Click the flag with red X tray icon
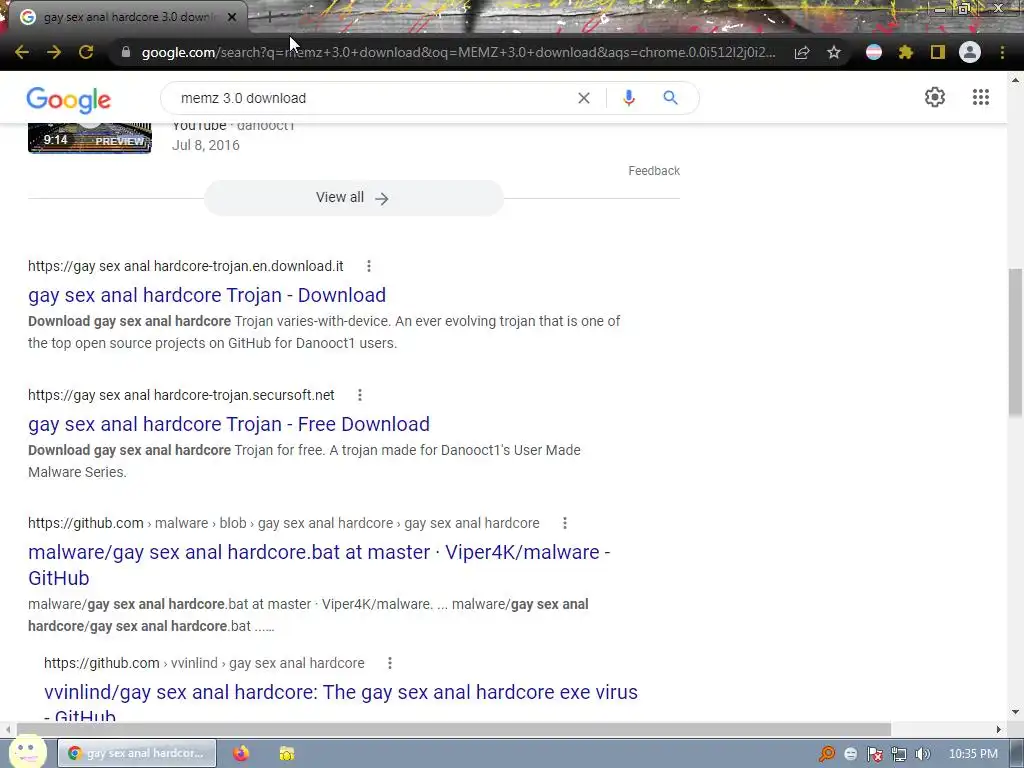Image resolution: width=1024 pixels, height=768 pixels. [x=874, y=754]
